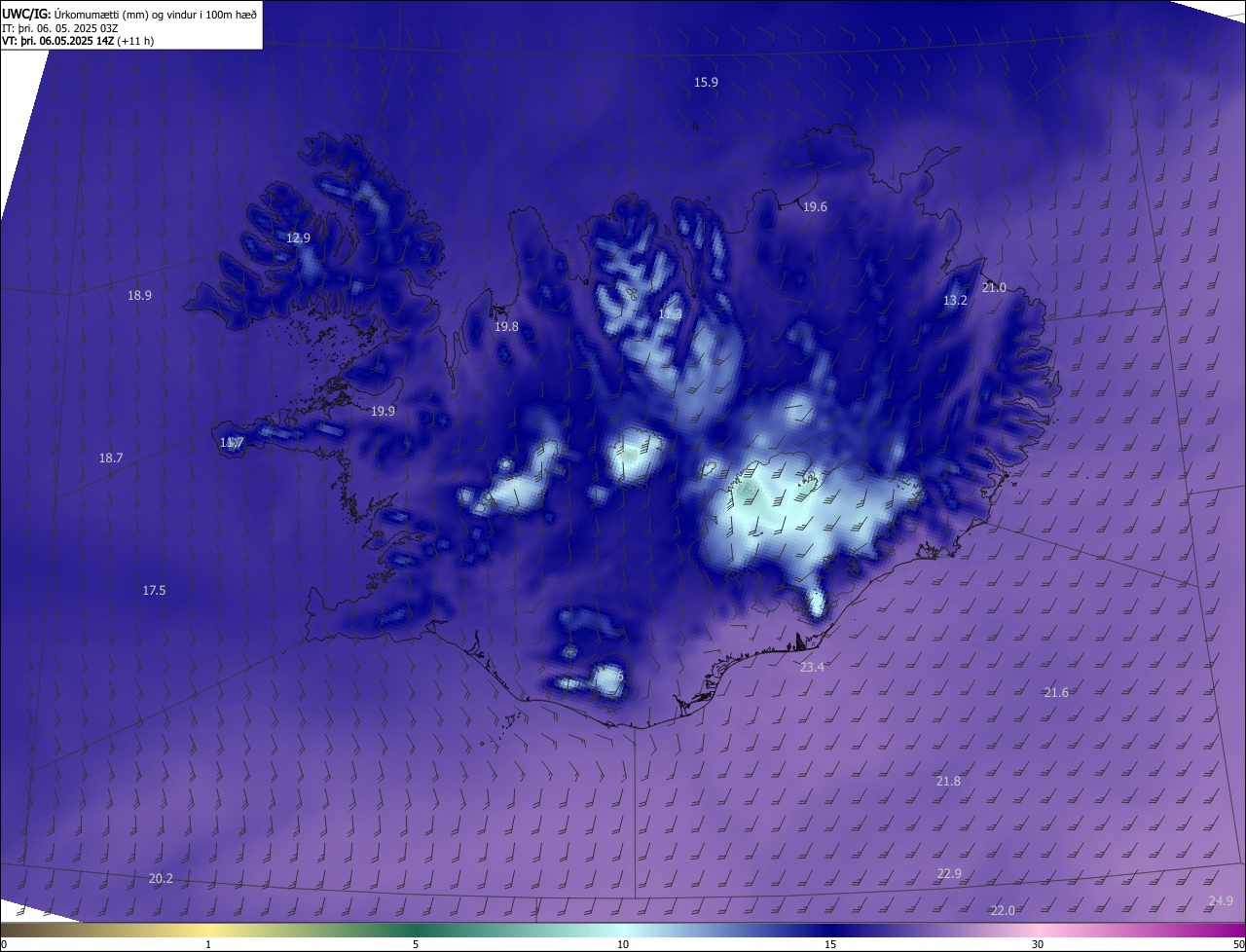
Task: Click the 19.6 value on the northeast coast
Action: pyautogui.click(x=815, y=207)
